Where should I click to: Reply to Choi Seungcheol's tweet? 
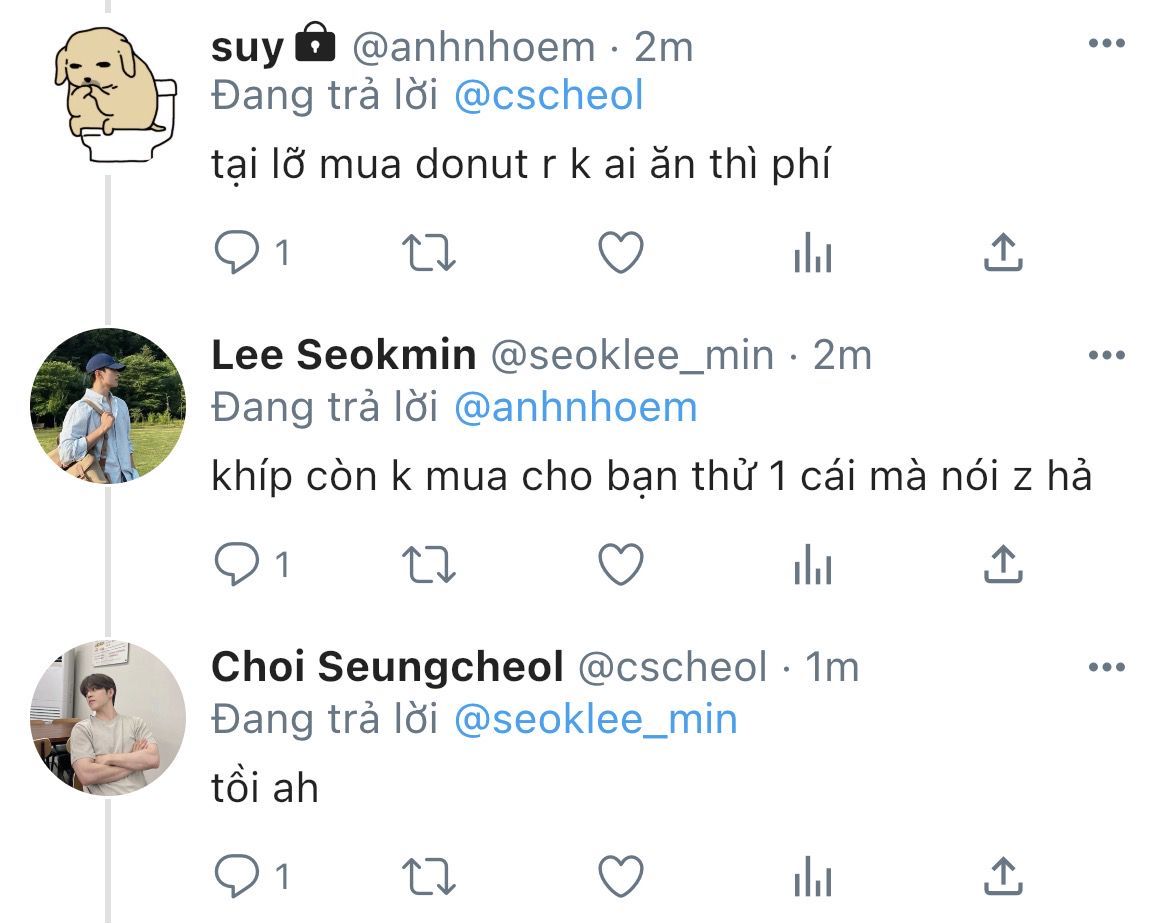[x=237, y=877]
